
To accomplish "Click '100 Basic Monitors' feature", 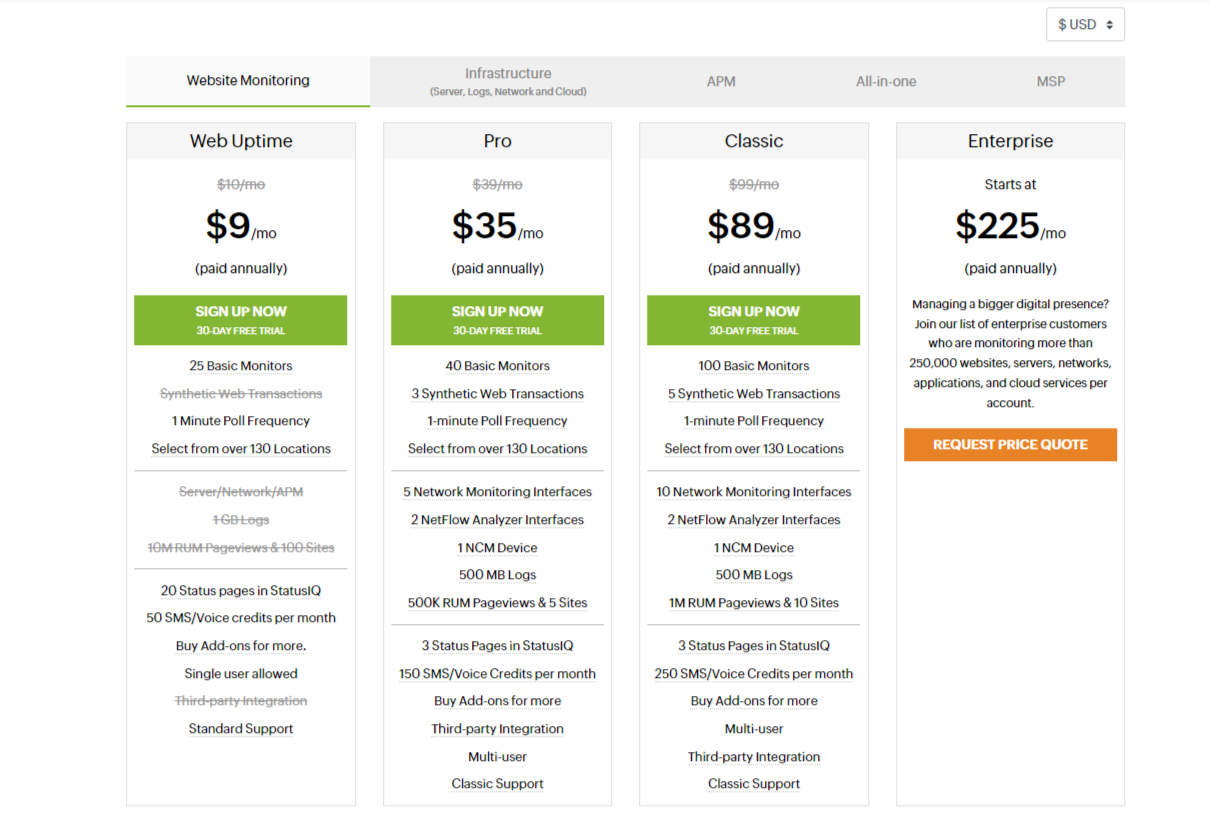I will click(x=754, y=366).
